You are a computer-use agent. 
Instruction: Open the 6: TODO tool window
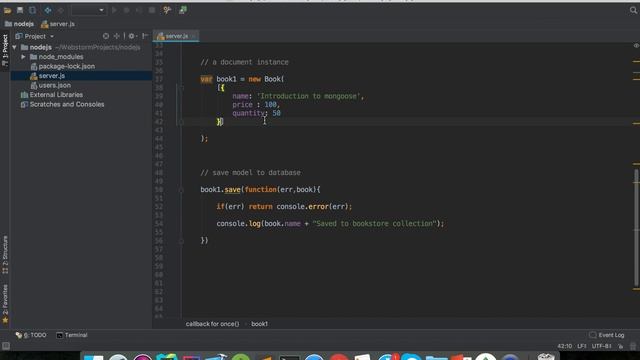(31, 335)
